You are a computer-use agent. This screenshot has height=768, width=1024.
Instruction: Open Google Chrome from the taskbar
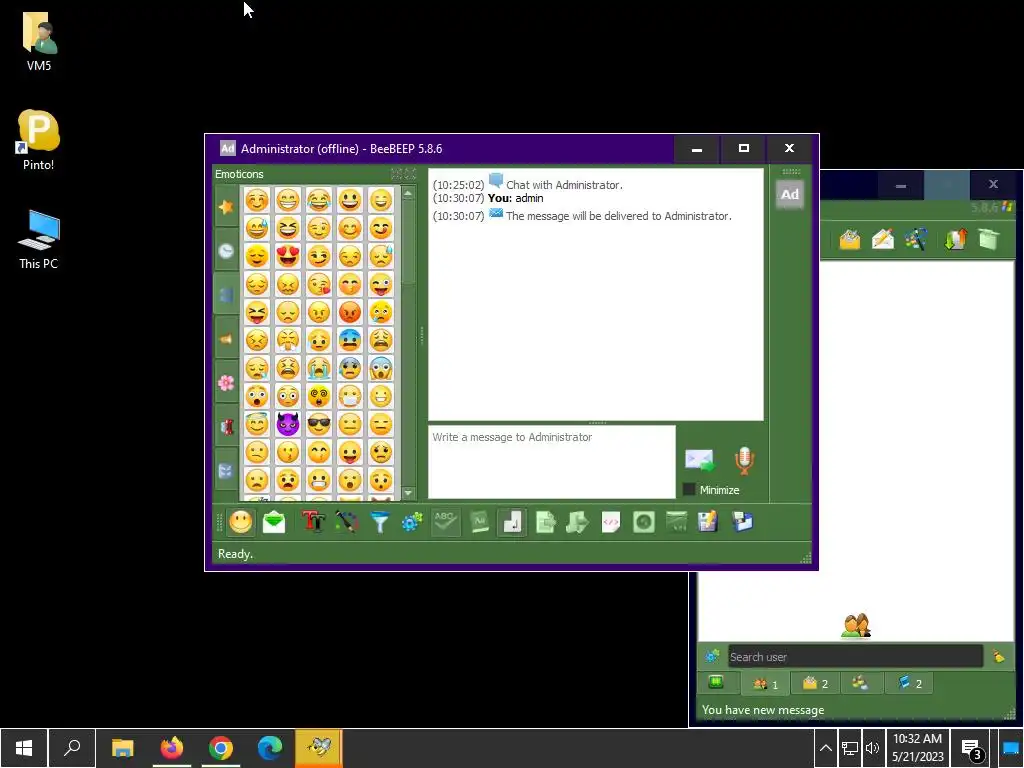coord(221,748)
